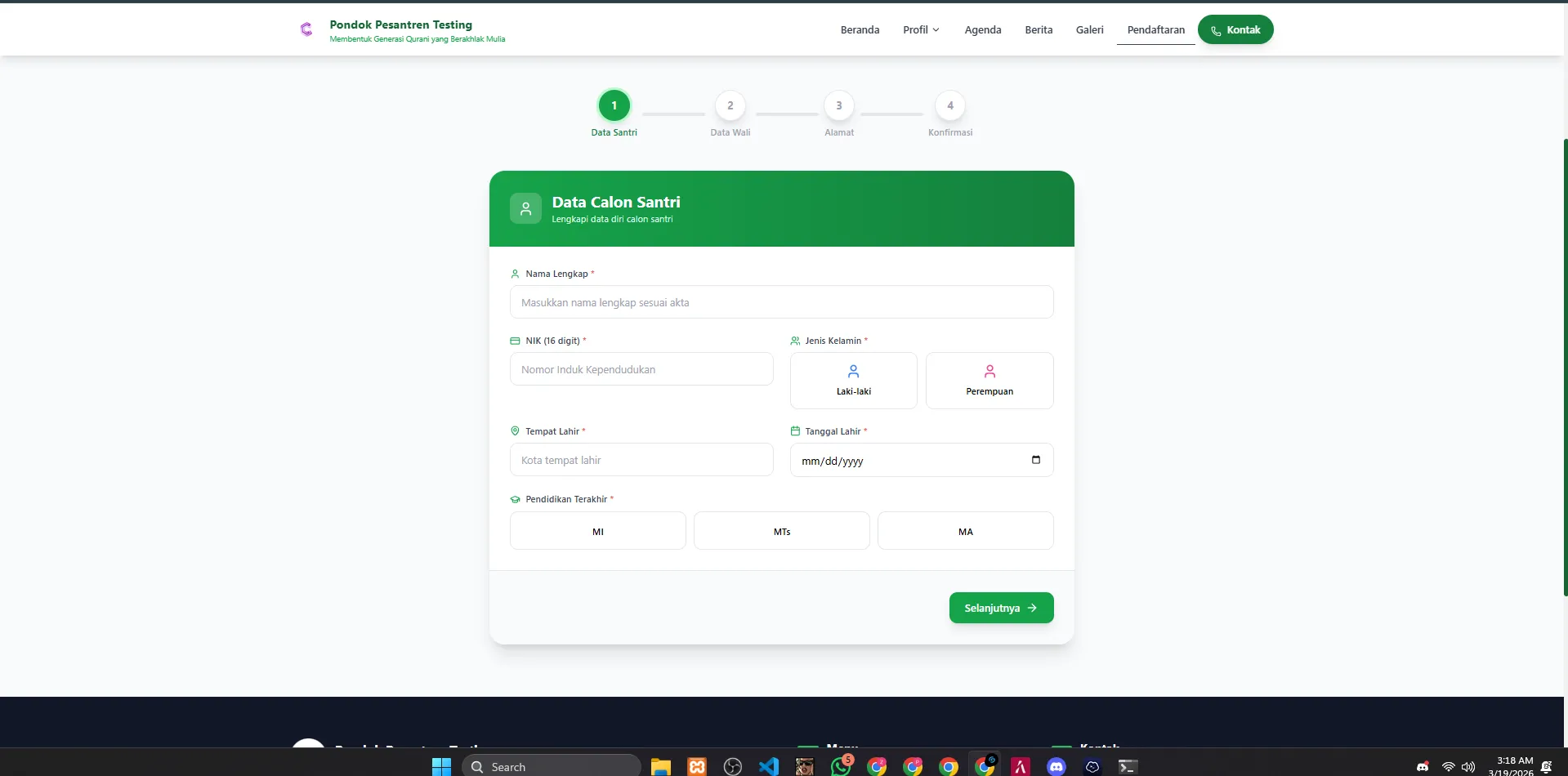Image resolution: width=1568 pixels, height=776 pixels.
Task: Open File Explorer from taskbar
Action: [660, 766]
